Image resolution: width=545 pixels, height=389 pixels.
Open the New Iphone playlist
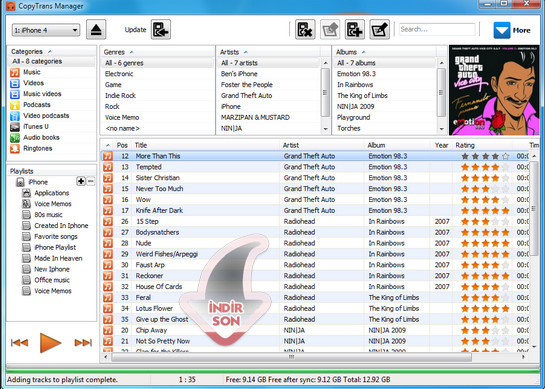[52, 269]
